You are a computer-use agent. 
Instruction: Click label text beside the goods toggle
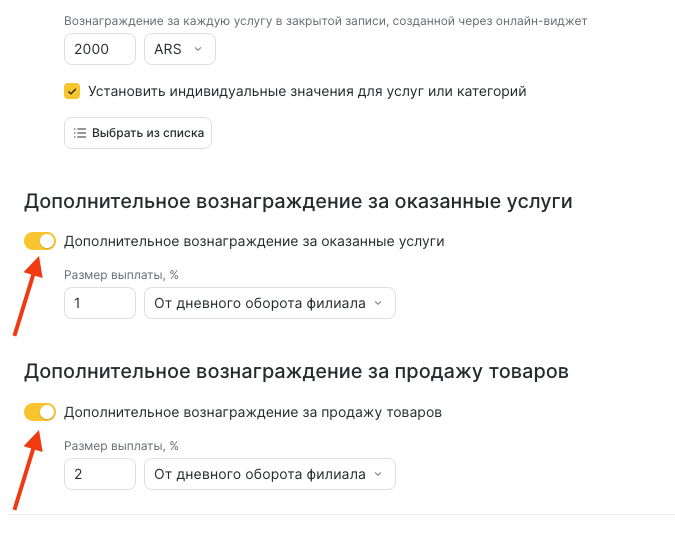tap(252, 412)
